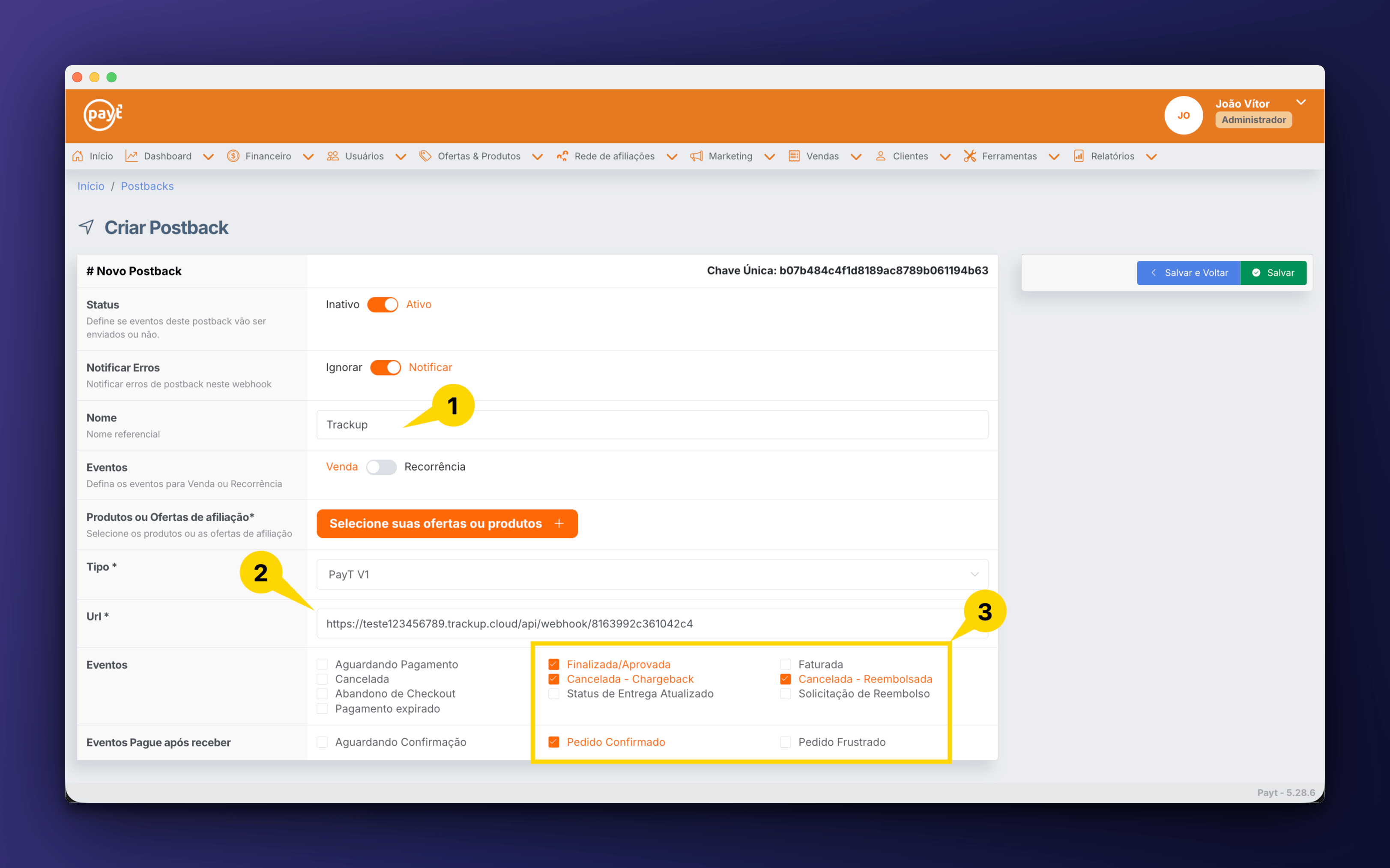Image resolution: width=1390 pixels, height=868 pixels.
Task: Expand the Rede de afiliações chevron
Action: pos(672,157)
